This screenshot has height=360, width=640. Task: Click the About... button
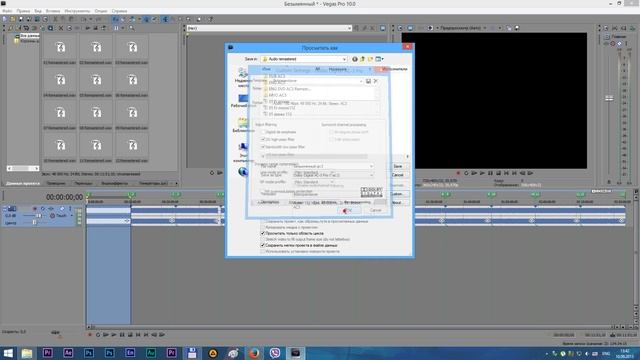click(x=397, y=202)
